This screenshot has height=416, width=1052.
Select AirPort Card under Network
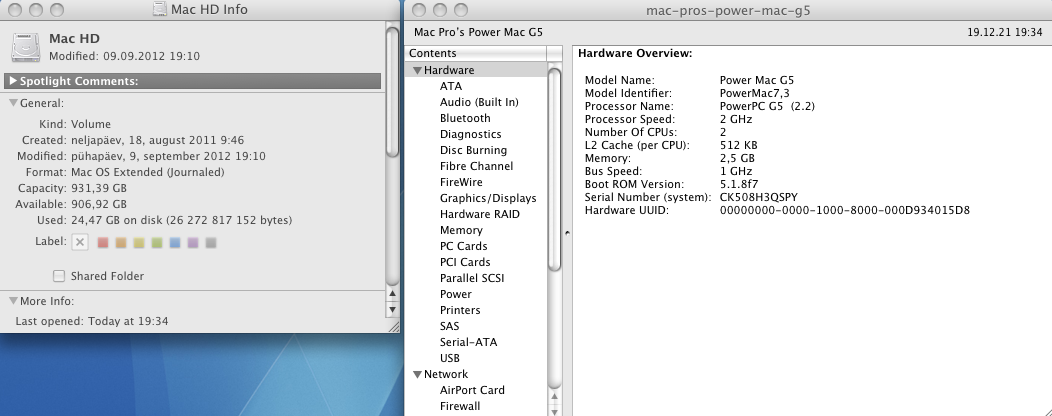pyautogui.click(x=472, y=390)
